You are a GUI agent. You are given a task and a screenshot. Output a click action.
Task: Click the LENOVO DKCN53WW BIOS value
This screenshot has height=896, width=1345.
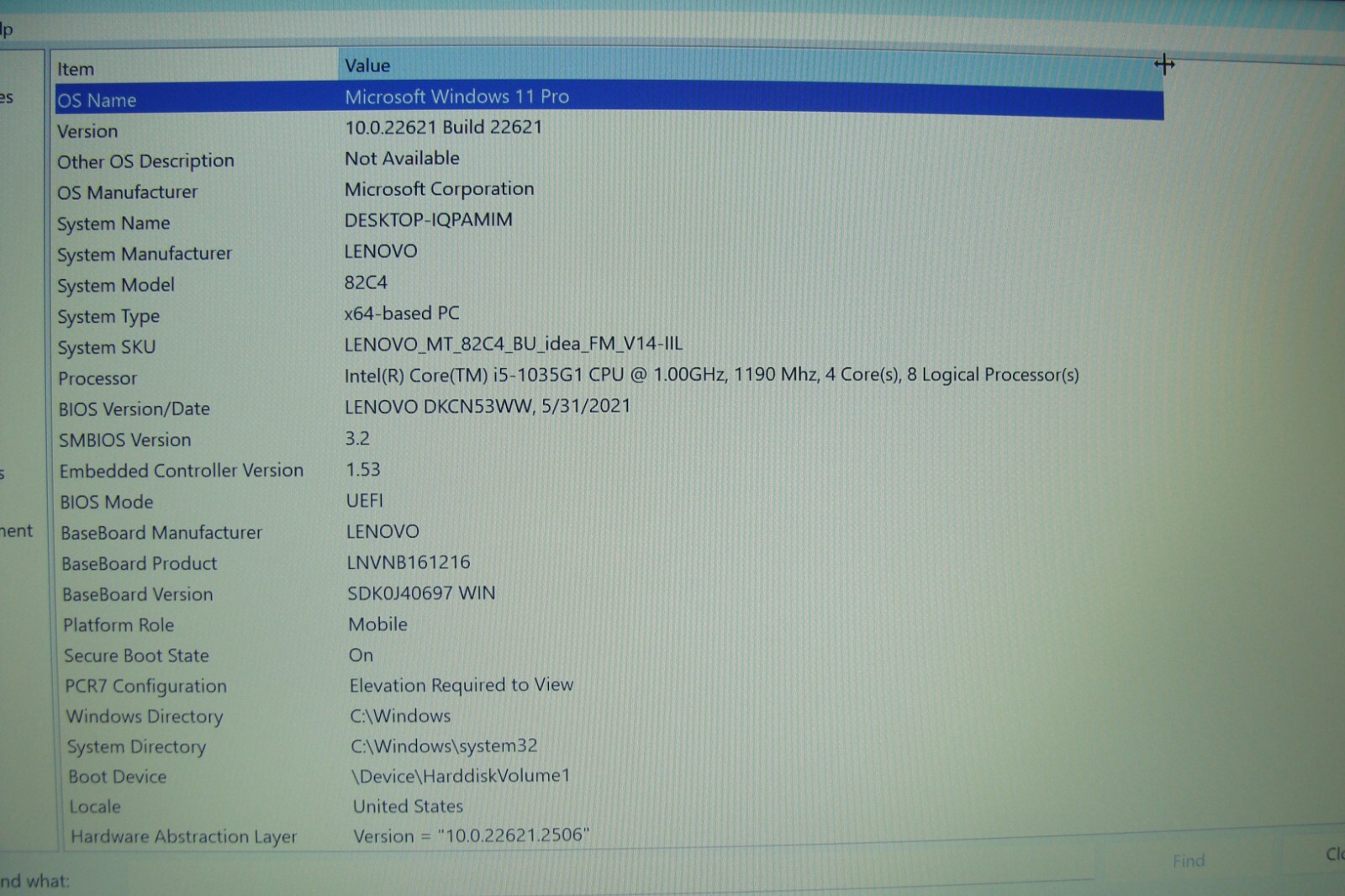[x=488, y=406]
